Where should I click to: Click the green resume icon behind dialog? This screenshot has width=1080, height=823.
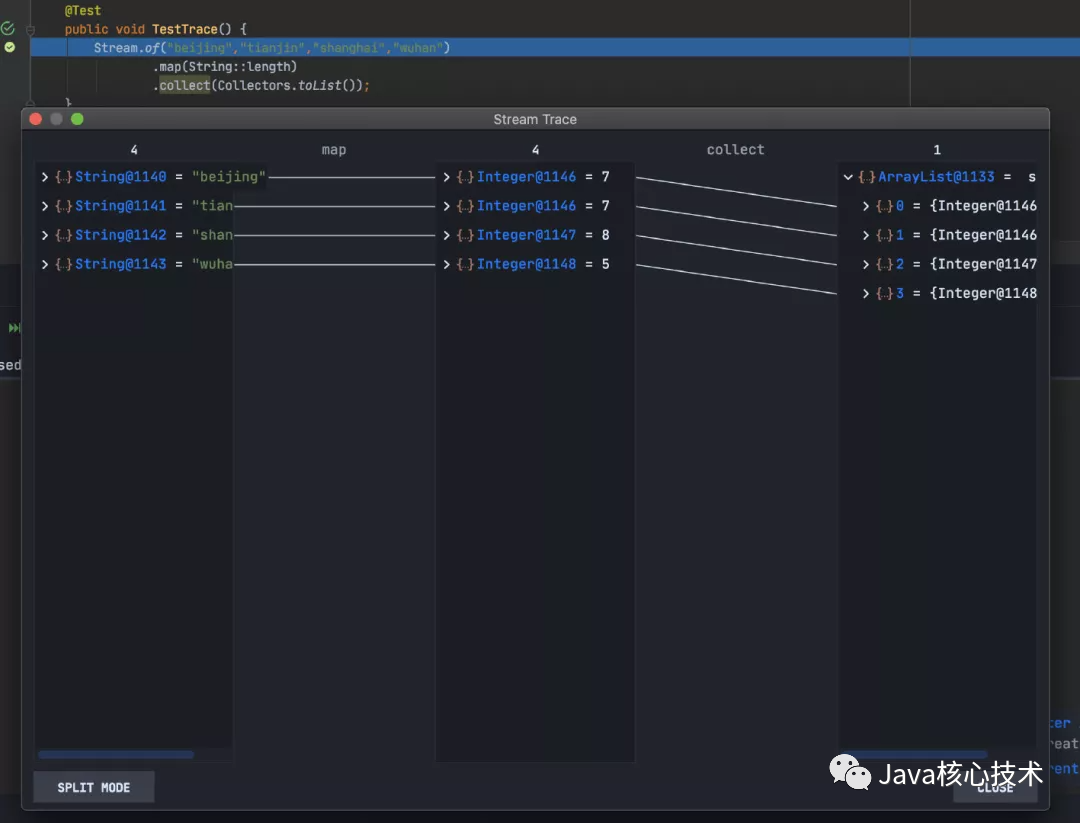click(x=14, y=328)
